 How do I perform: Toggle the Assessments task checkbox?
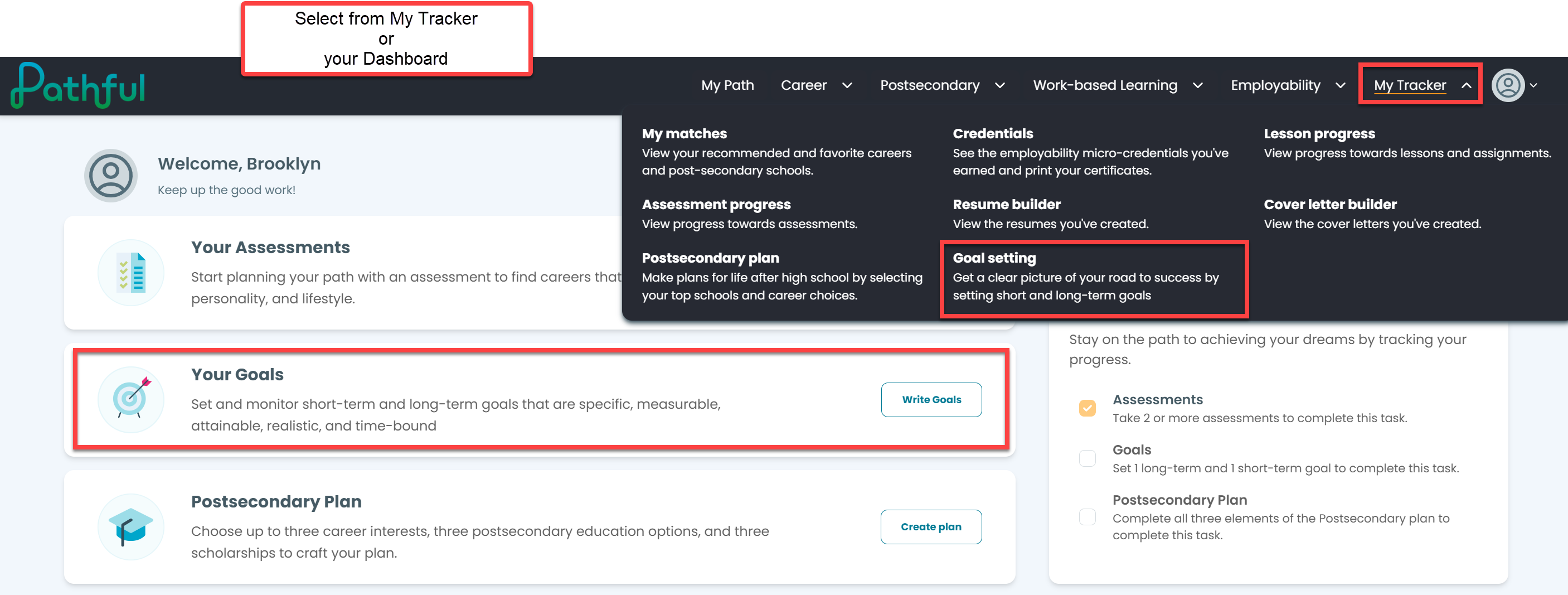point(1087,408)
